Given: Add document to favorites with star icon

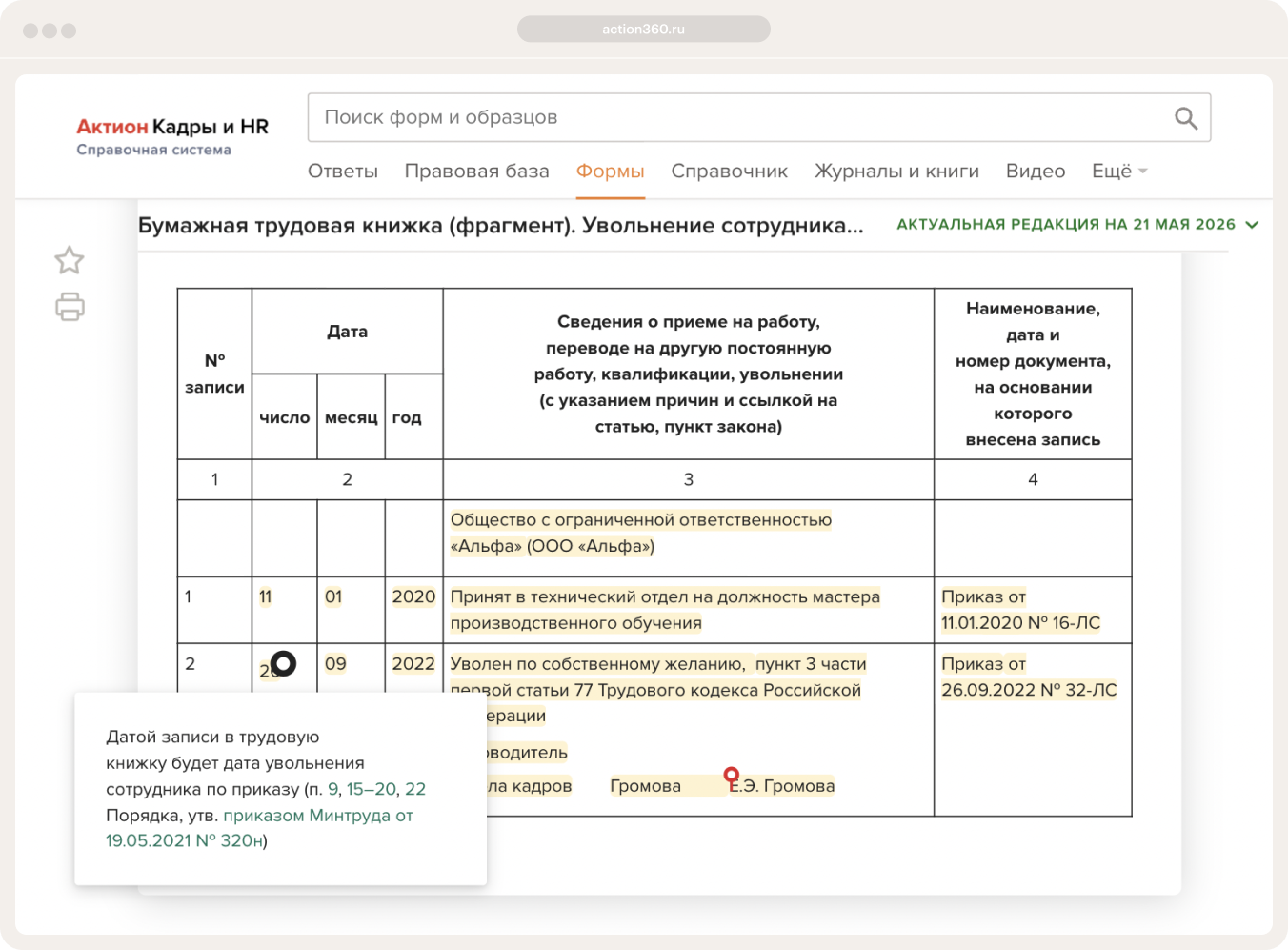Looking at the screenshot, I should tap(70, 260).
